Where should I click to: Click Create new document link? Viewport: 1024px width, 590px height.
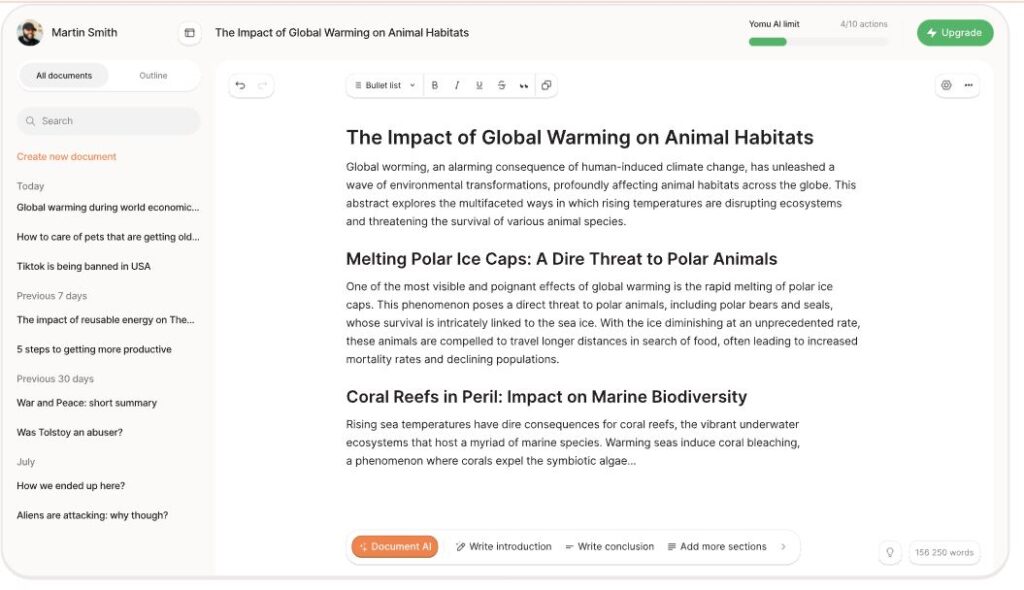click(66, 157)
